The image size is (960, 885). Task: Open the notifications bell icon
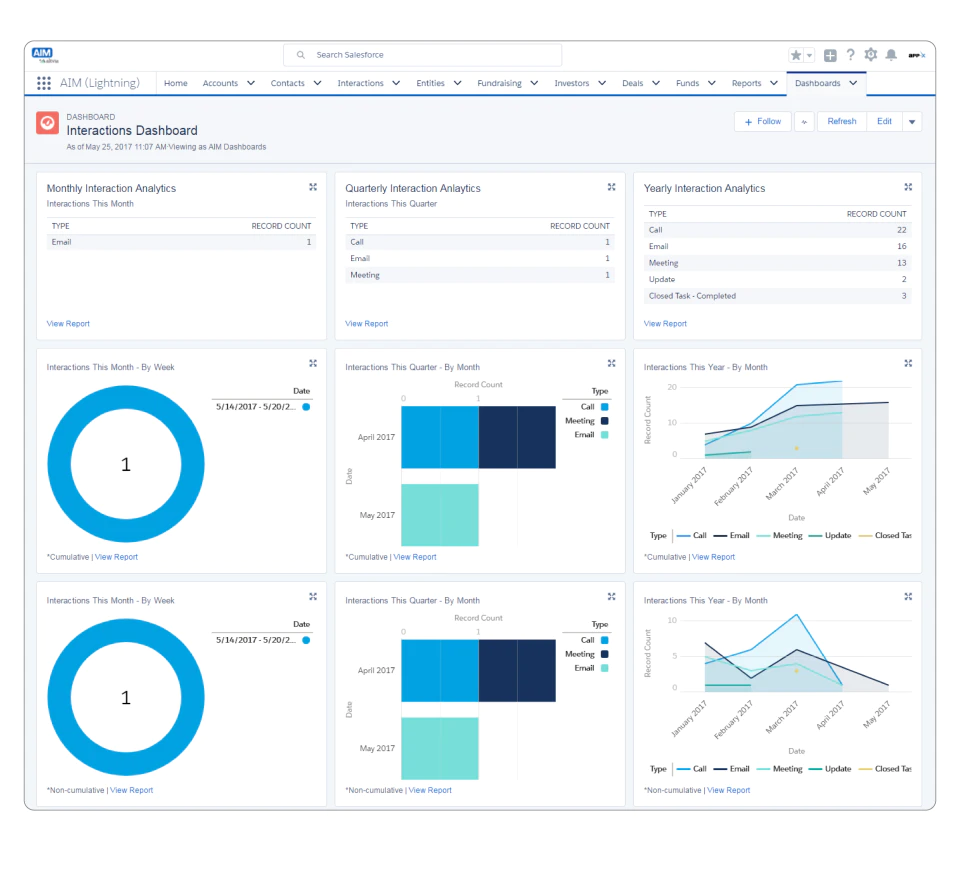click(891, 55)
